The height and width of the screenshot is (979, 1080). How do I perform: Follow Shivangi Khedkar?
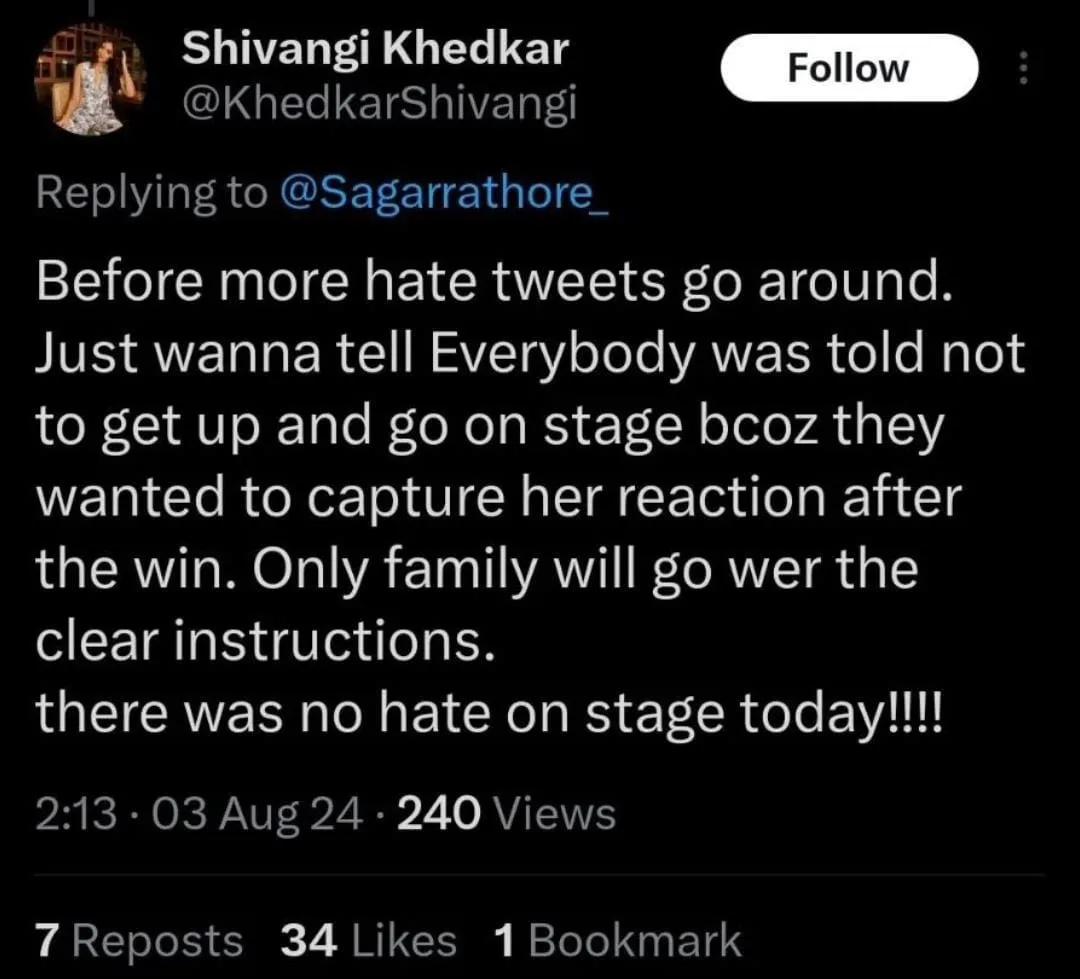click(849, 68)
